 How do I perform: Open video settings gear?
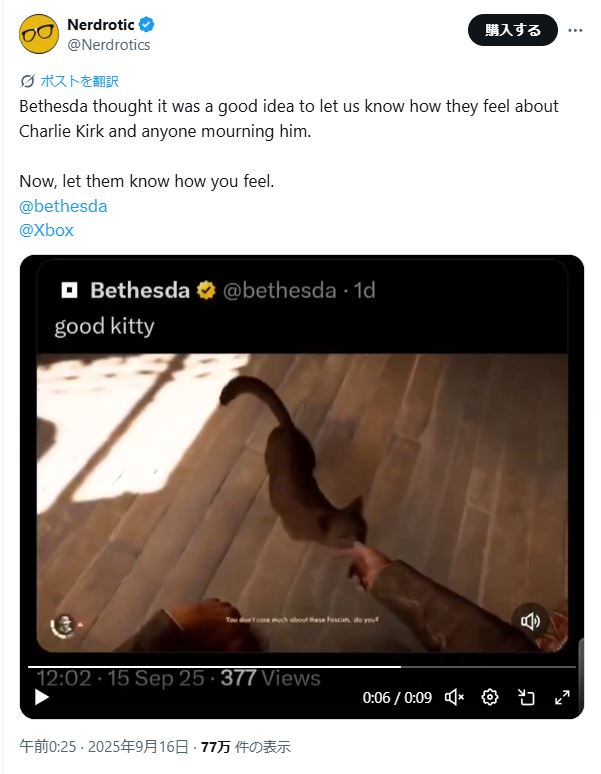point(489,697)
